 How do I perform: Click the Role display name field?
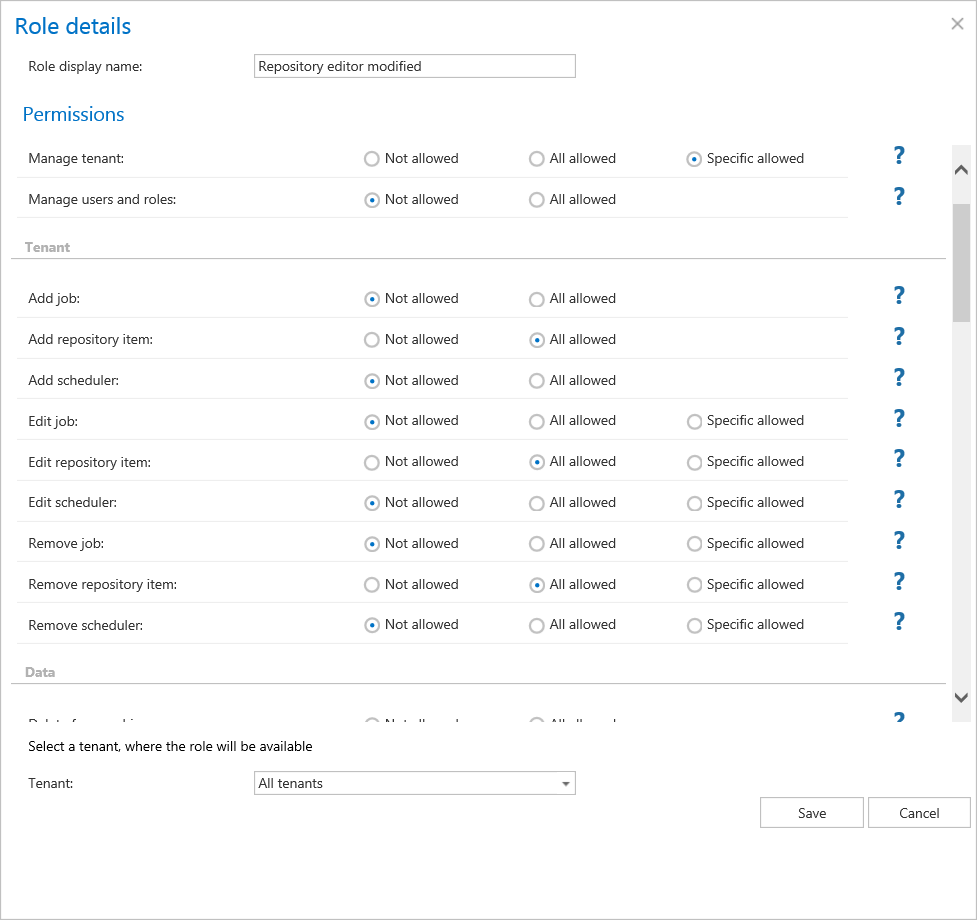pyautogui.click(x=415, y=66)
